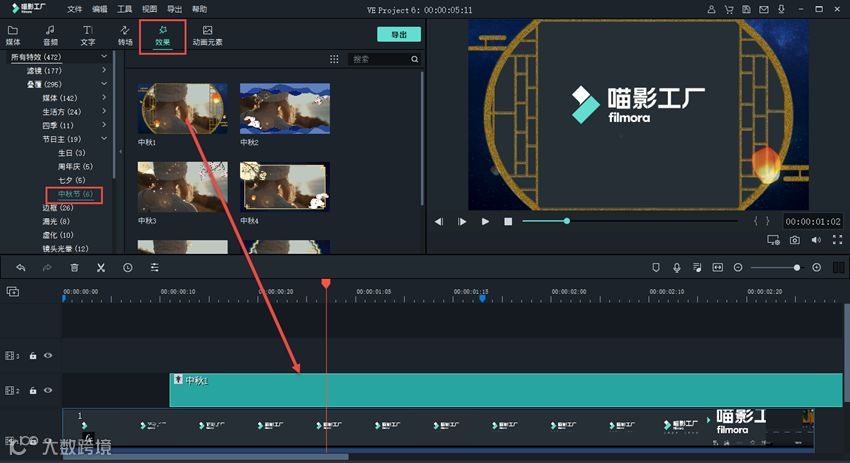Zoom in the timeline with plus icon
Image resolution: width=850 pixels, height=463 pixels.
[816, 267]
